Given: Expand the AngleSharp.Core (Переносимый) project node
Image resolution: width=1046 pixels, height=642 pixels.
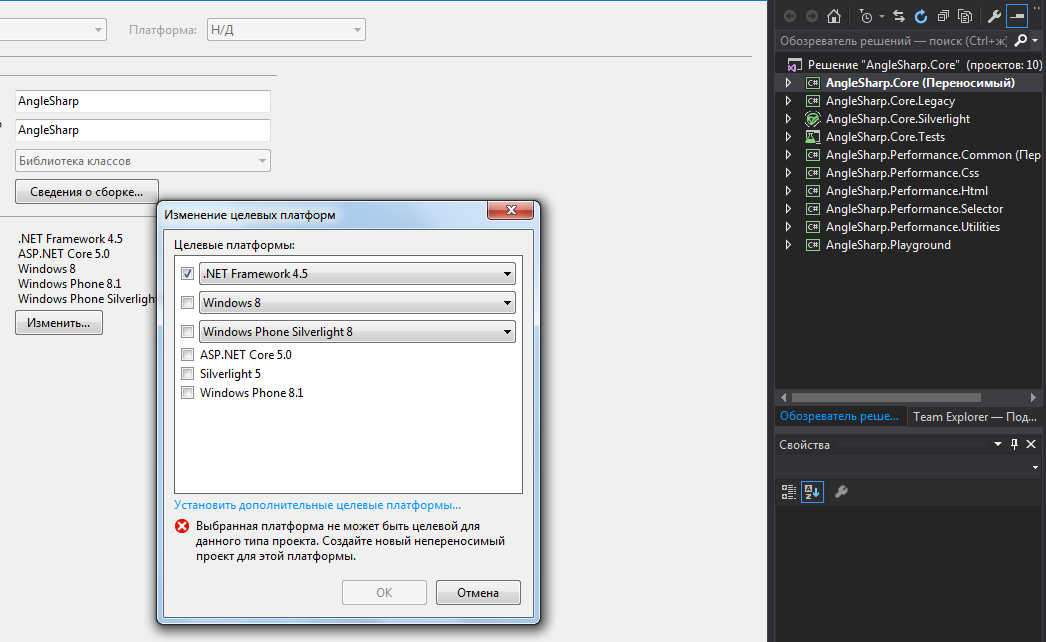Looking at the screenshot, I should click(x=788, y=83).
